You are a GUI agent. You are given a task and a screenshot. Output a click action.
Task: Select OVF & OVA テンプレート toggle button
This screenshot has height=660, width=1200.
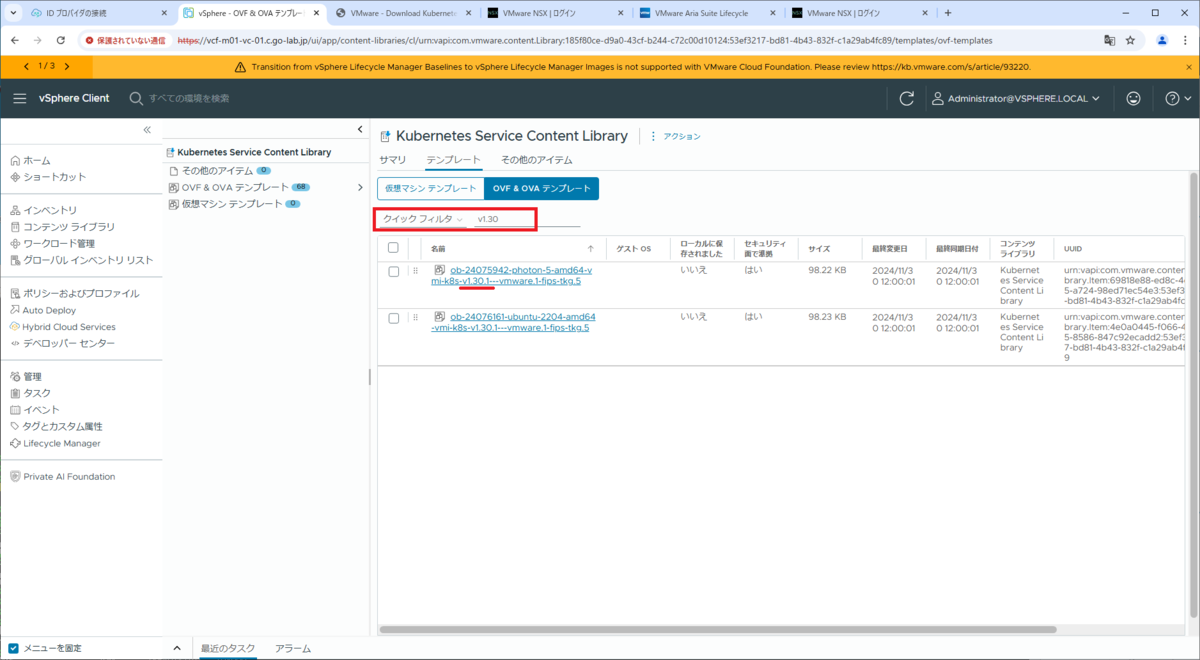[x=541, y=188]
